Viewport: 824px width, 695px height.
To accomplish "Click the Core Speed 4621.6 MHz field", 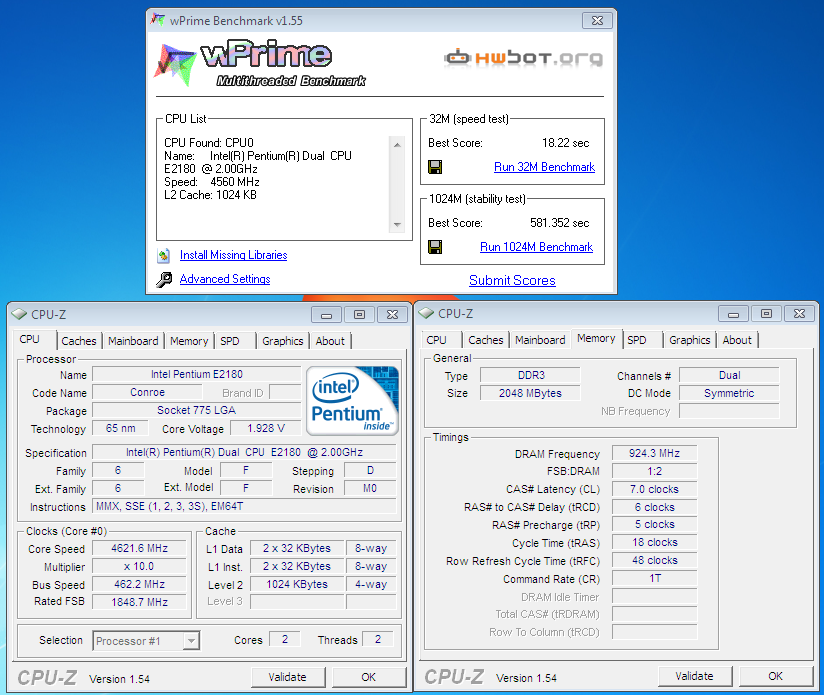I will [139, 548].
